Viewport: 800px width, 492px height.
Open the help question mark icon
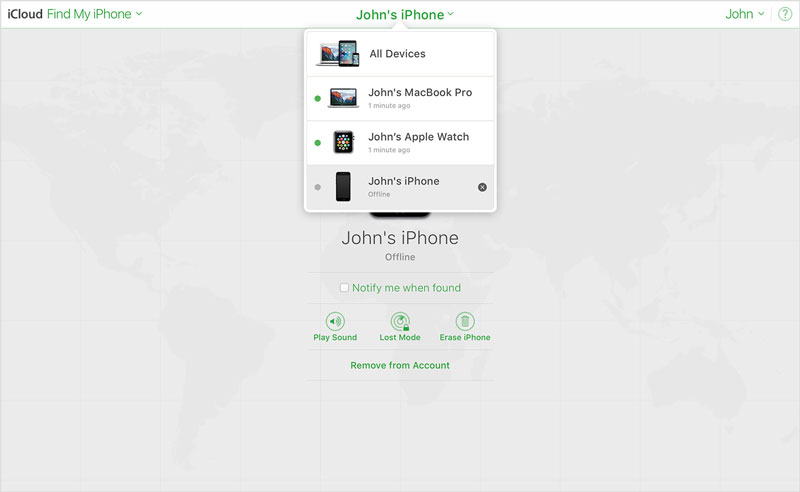(x=784, y=14)
